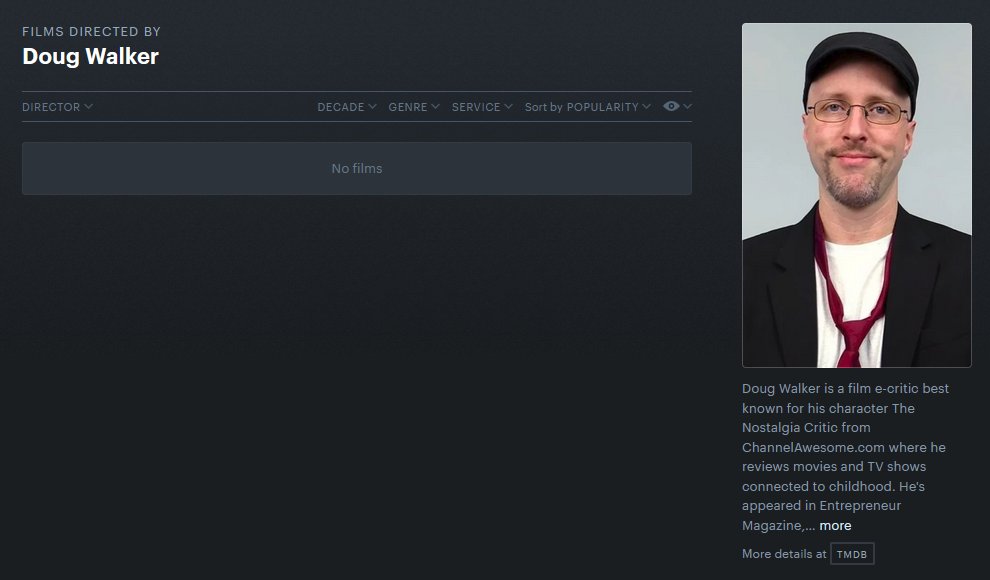
Task: Click the eye visibility filter icon
Action: point(671,106)
